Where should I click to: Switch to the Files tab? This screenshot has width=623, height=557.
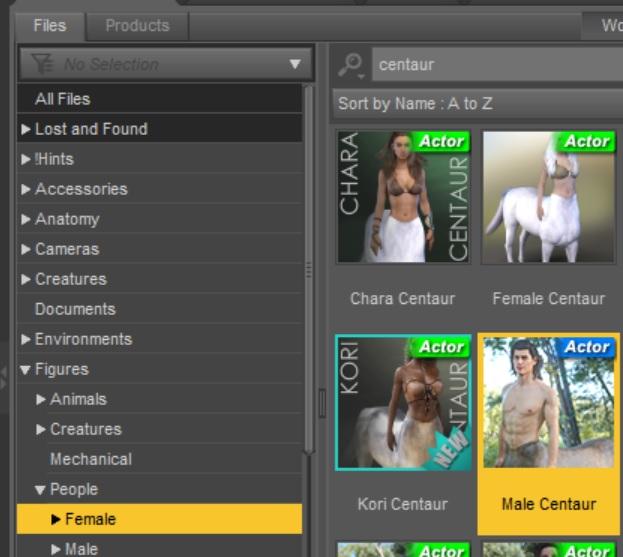click(x=50, y=26)
